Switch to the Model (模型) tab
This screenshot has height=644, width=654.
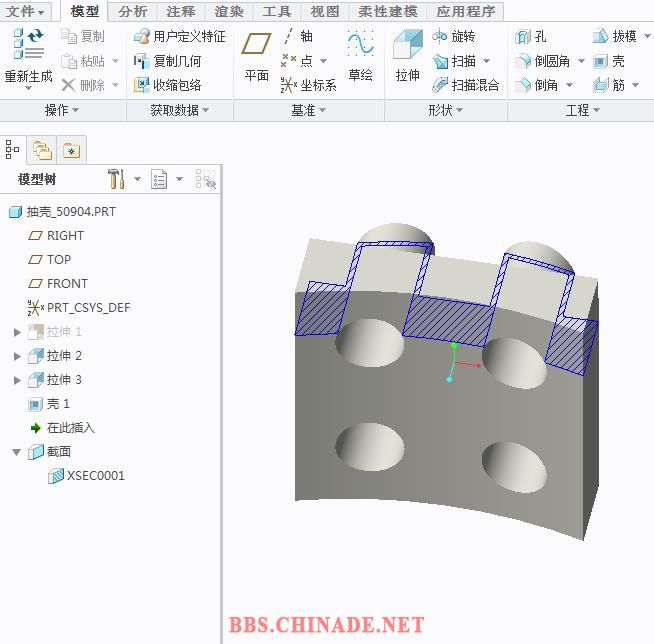pos(85,11)
